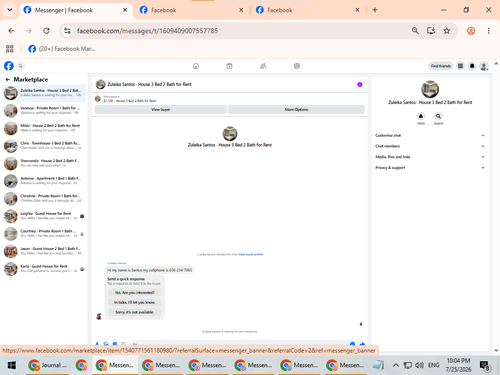Image resolution: width=500 pixels, height=375 pixels.
Task: Click the View buyer button
Action: 161,109
